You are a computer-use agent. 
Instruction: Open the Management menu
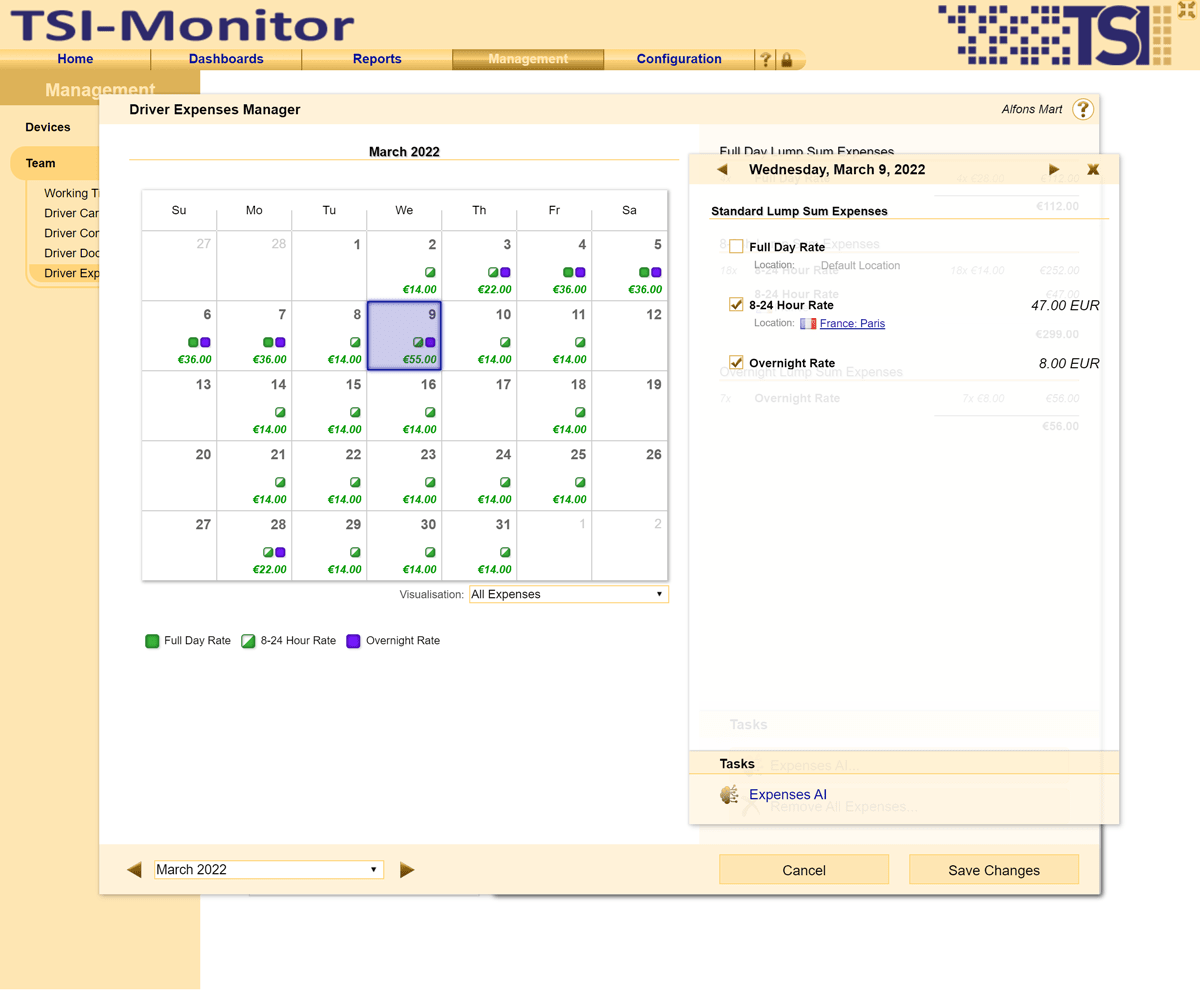(x=528, y=59)
